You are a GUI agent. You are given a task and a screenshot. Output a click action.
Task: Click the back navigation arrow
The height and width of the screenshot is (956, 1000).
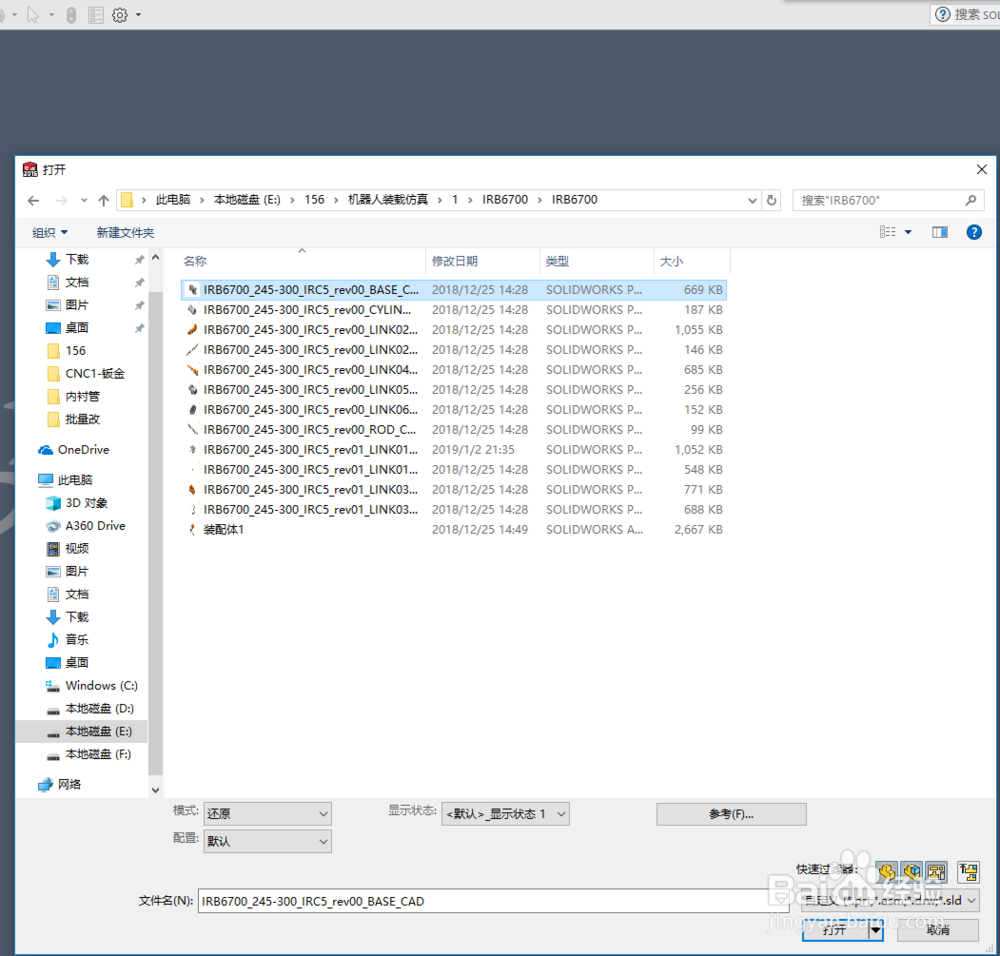click(x=34, y=200)
